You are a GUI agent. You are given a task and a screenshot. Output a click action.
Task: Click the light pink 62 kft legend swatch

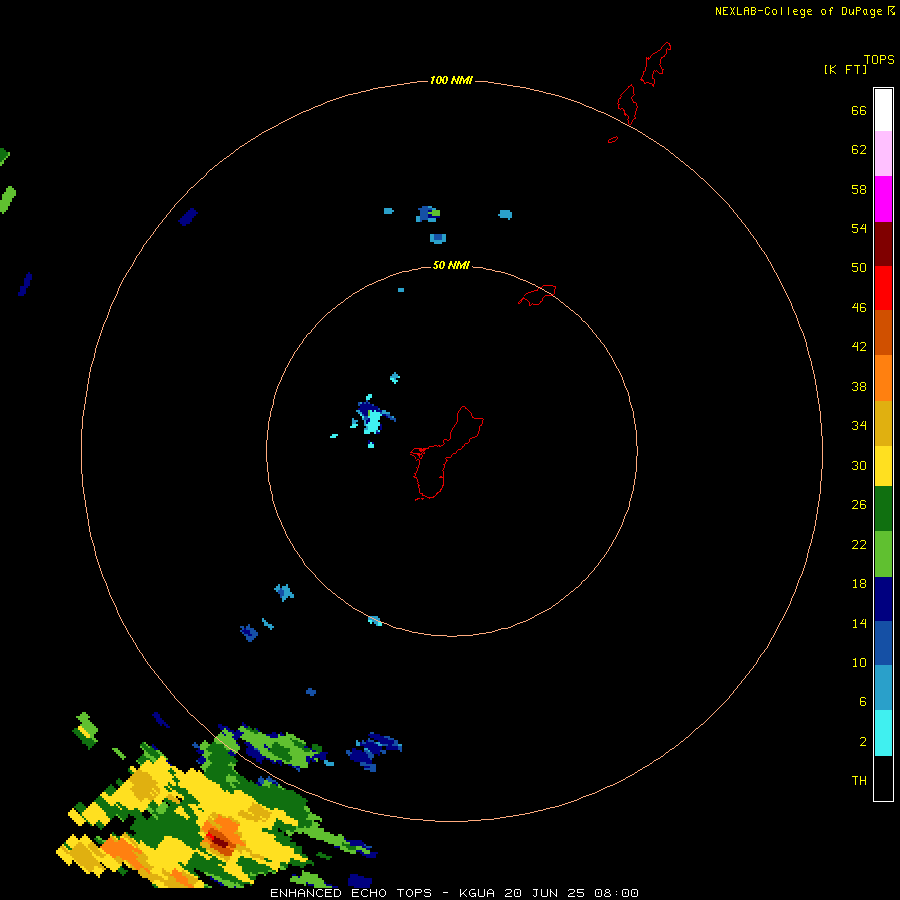click(x=883, y=153)
